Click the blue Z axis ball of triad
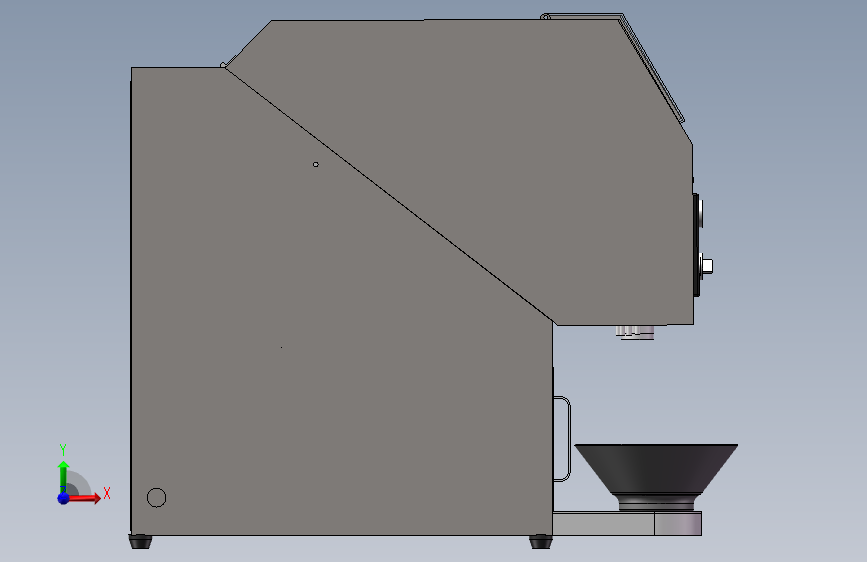This screenshot has height=562, width=867. point(63,498)
